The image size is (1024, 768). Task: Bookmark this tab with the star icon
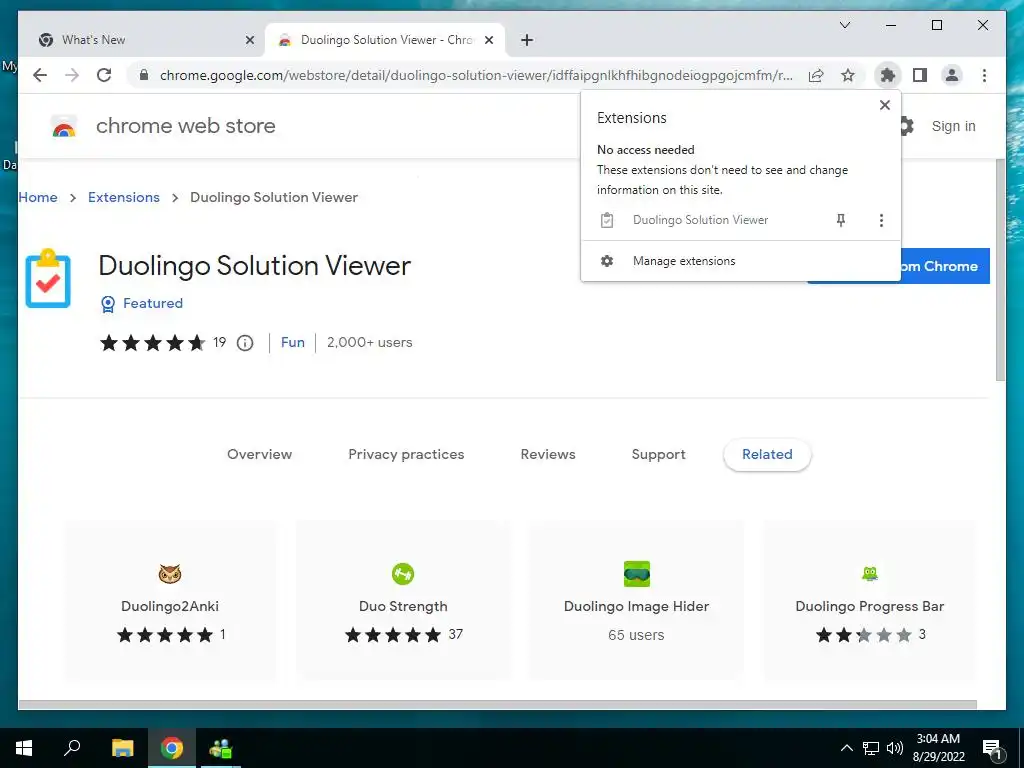tap(848, 75)
